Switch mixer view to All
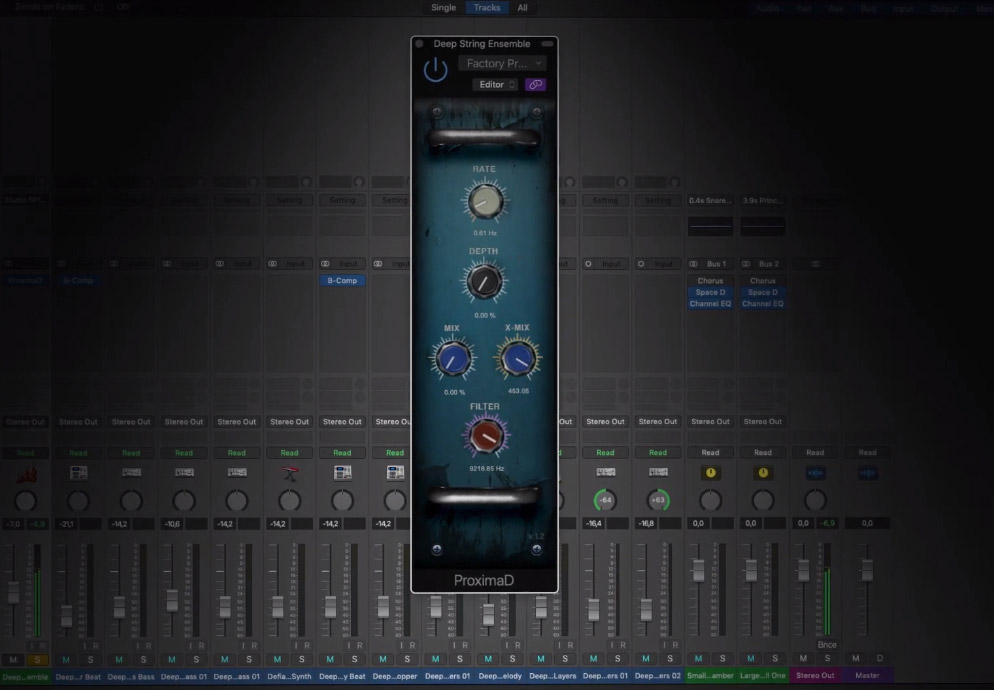This screenshot has height=690, width=994. click(x=522, y=8)
